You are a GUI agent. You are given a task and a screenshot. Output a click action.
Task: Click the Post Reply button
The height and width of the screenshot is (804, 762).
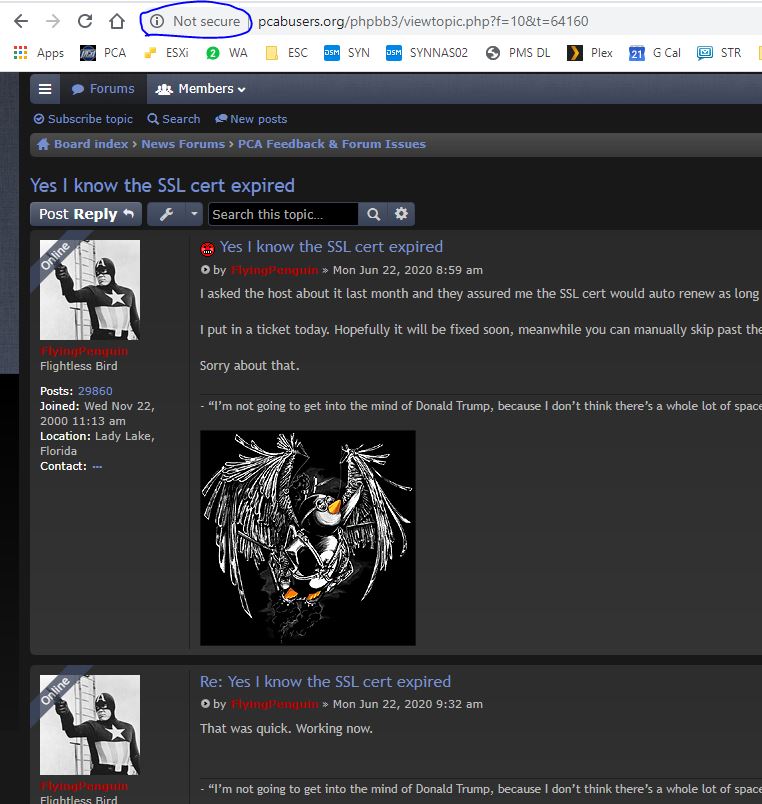(x=86, y=214)
